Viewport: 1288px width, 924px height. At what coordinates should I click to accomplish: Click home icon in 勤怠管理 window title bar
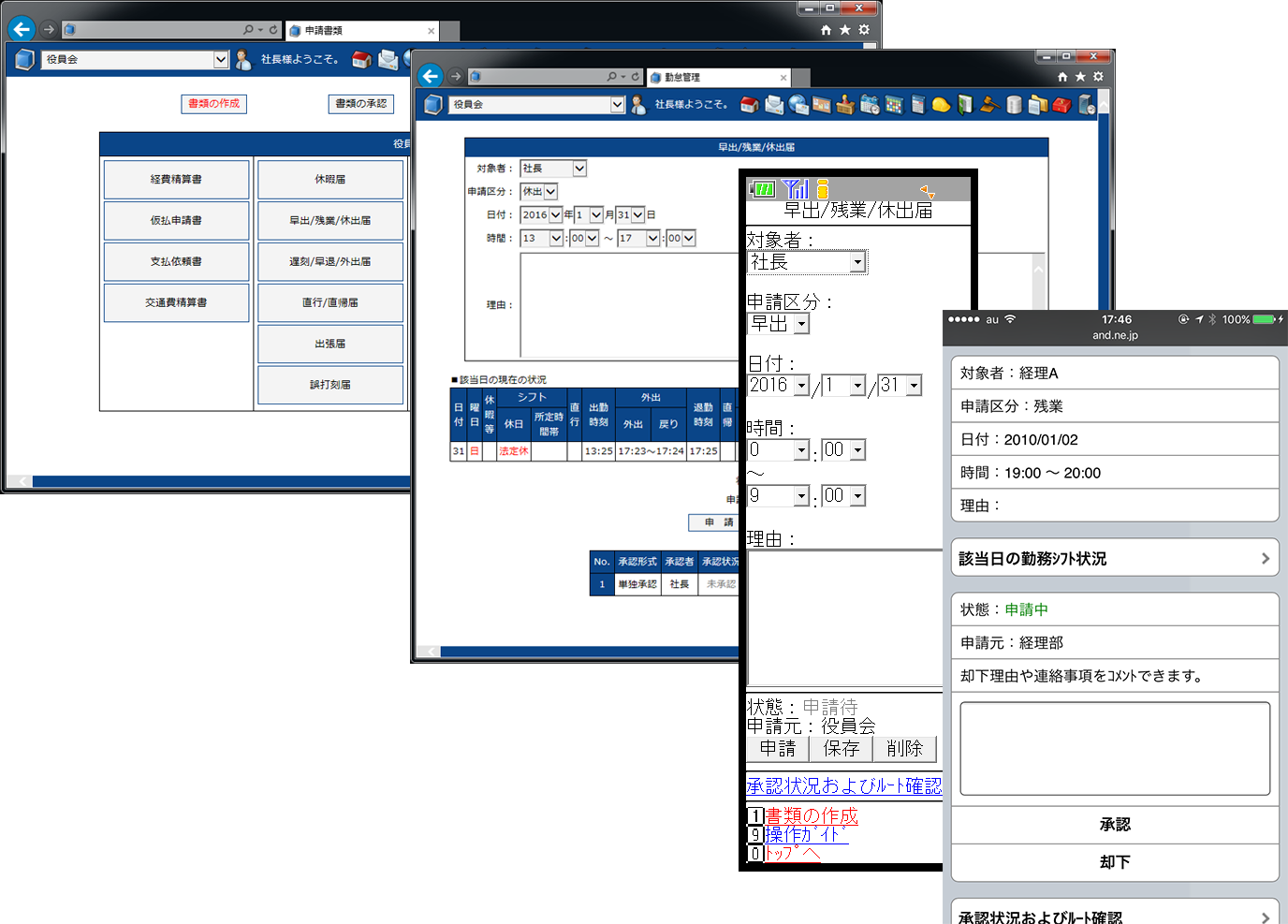1061,77
